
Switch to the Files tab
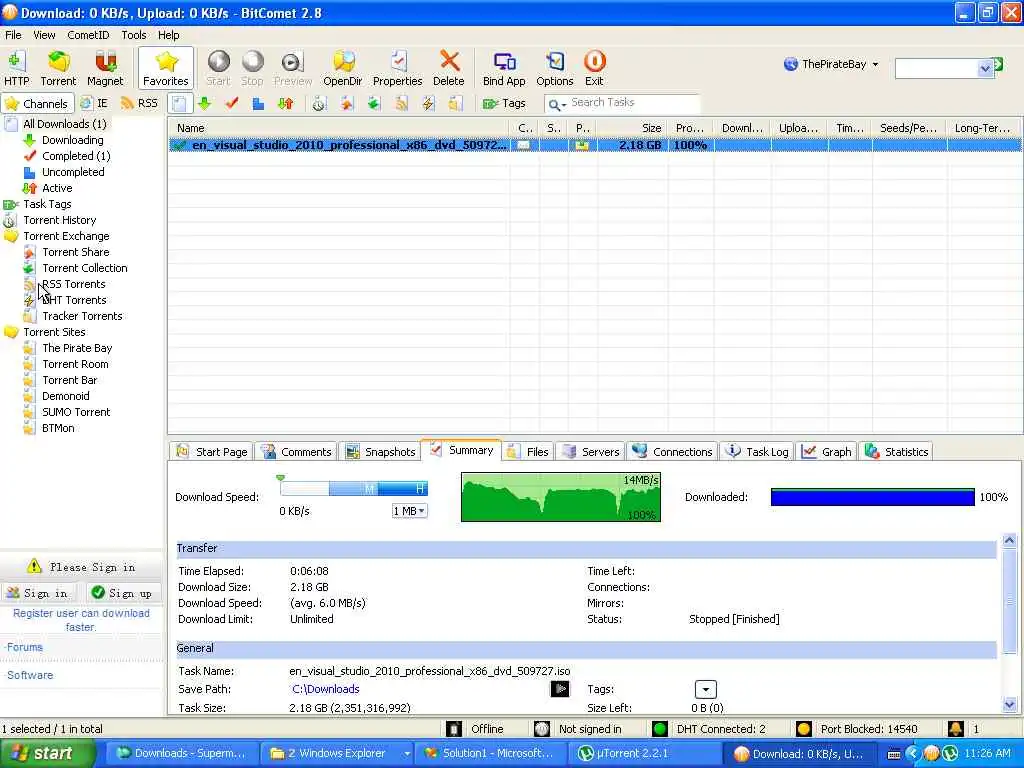(530, 451)
